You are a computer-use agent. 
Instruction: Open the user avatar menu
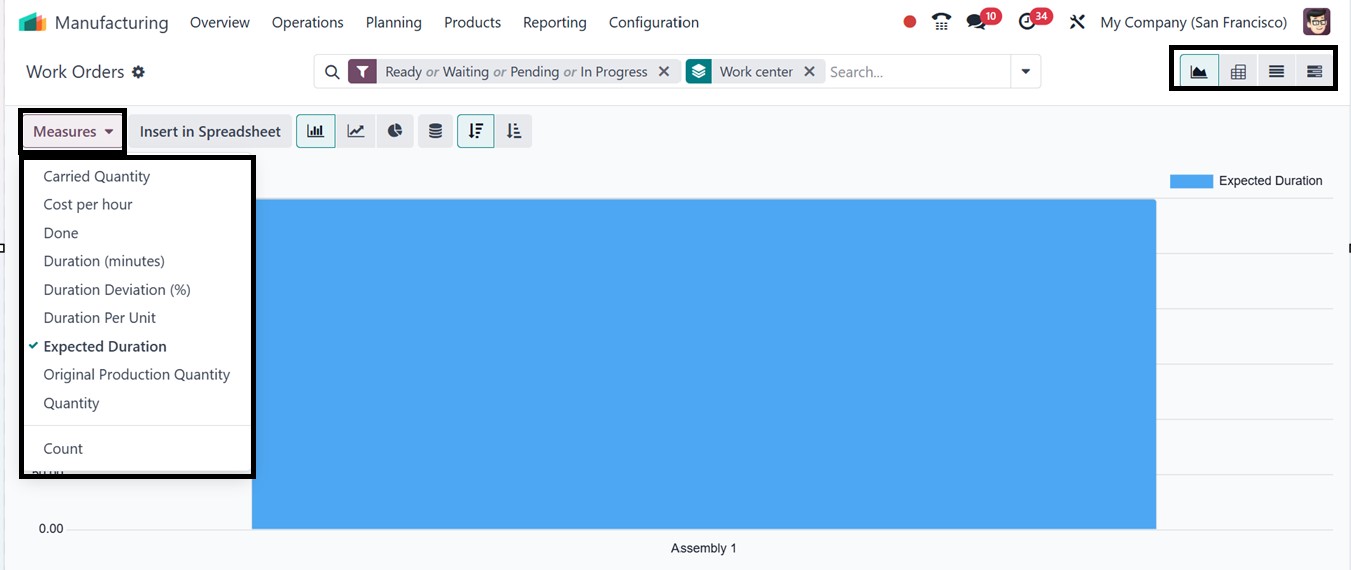[x=1317, y=21]
